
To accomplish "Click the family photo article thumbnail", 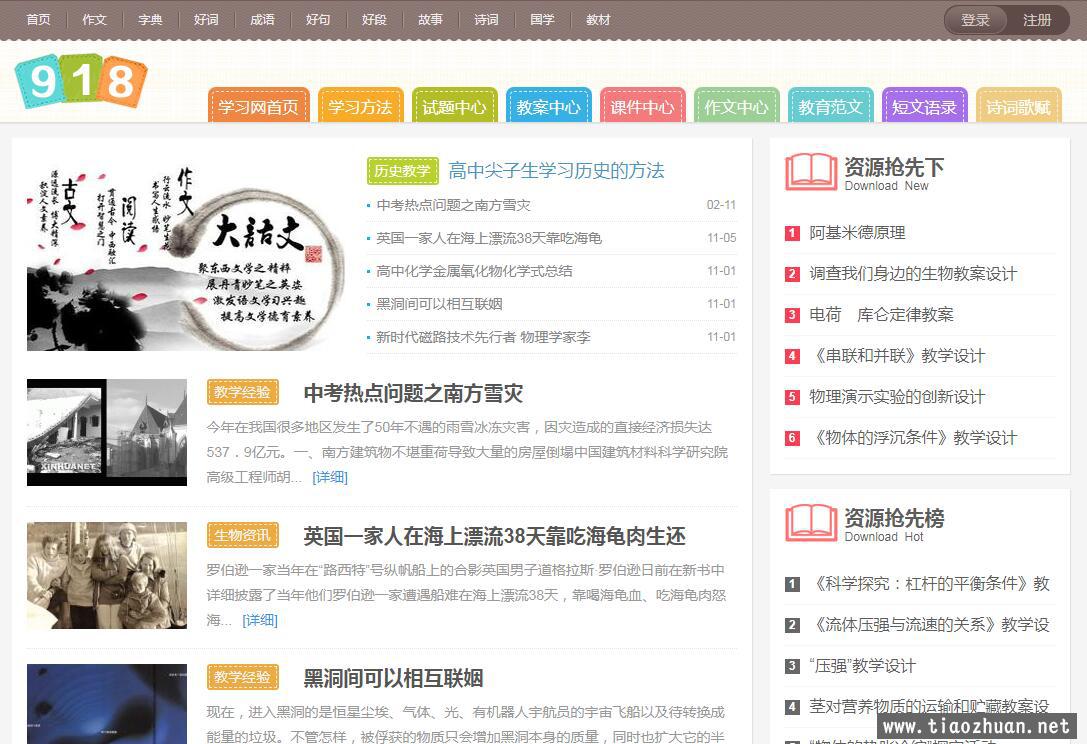I will tap(107, 576).
